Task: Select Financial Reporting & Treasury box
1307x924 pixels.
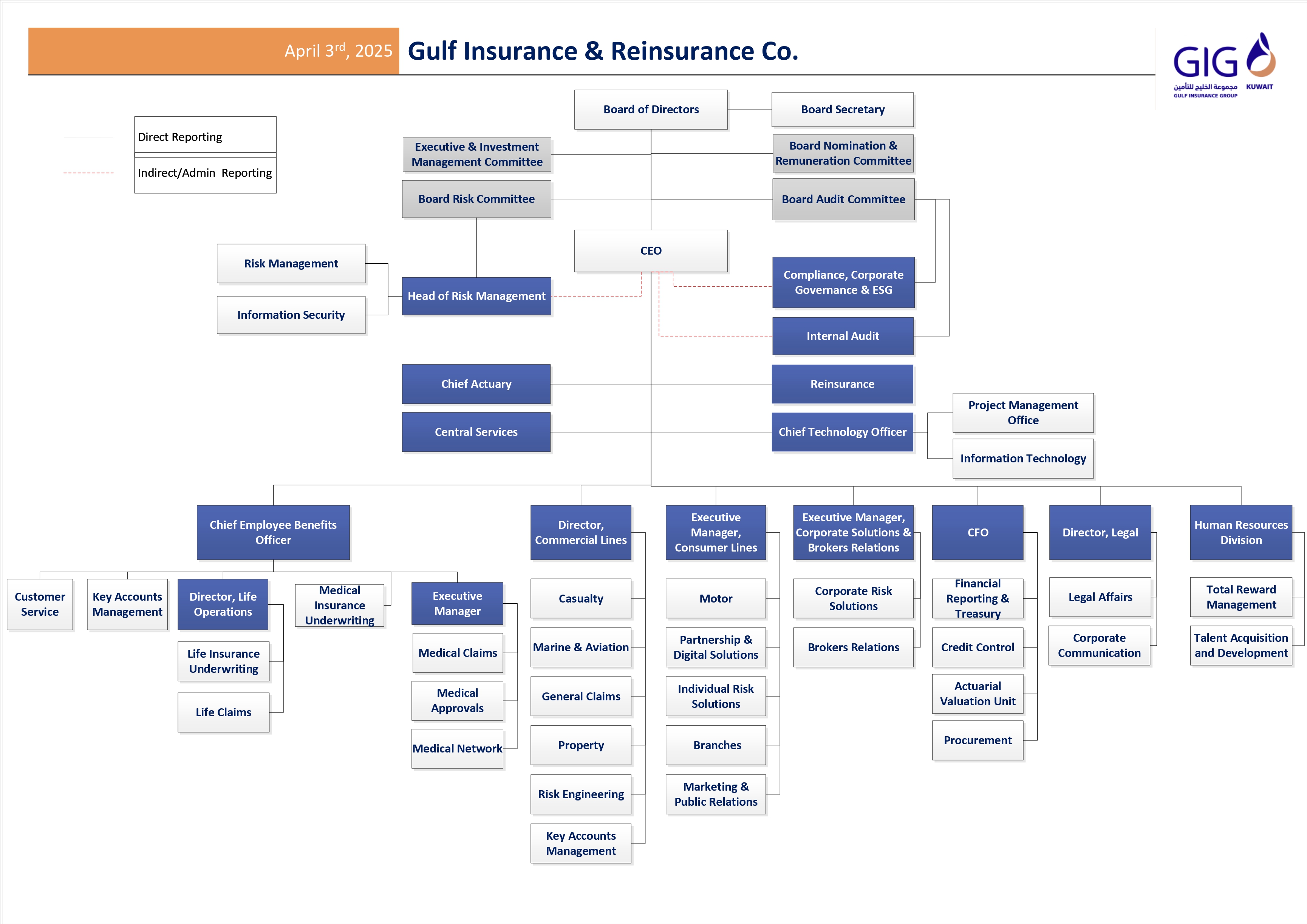Action: (x=978, y=598)
